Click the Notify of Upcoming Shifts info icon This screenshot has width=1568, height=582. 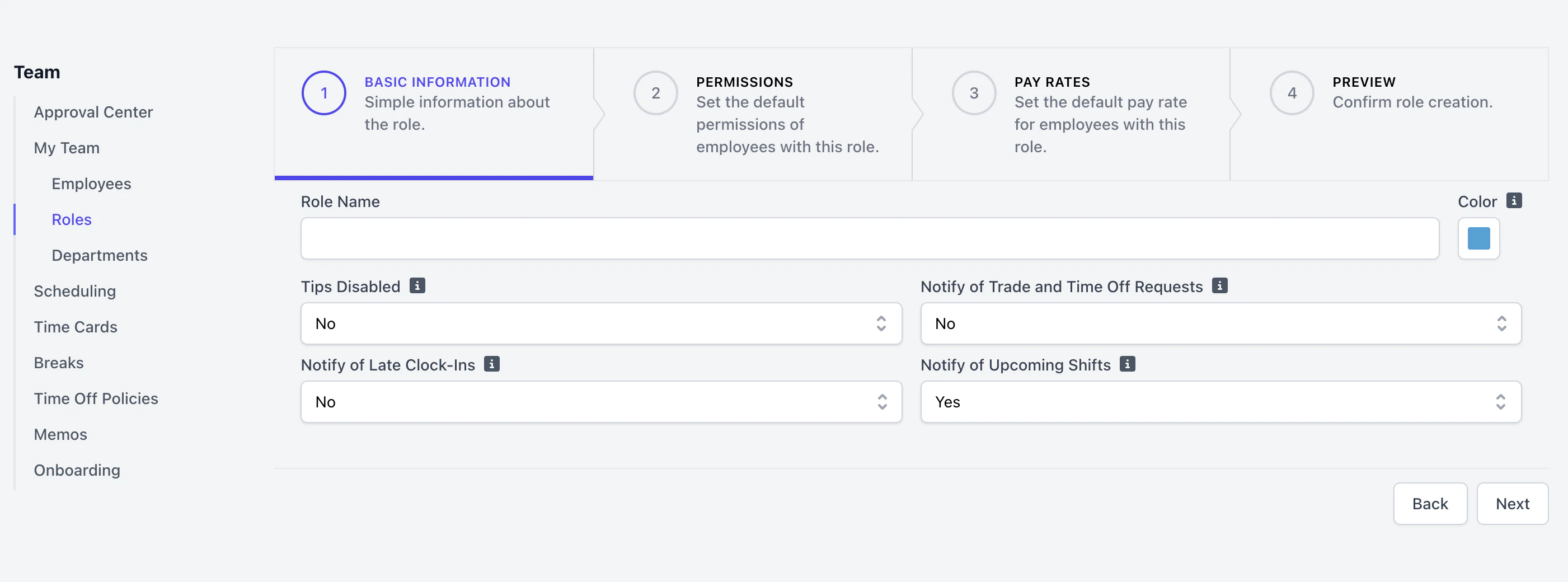tap(1127, 364)
